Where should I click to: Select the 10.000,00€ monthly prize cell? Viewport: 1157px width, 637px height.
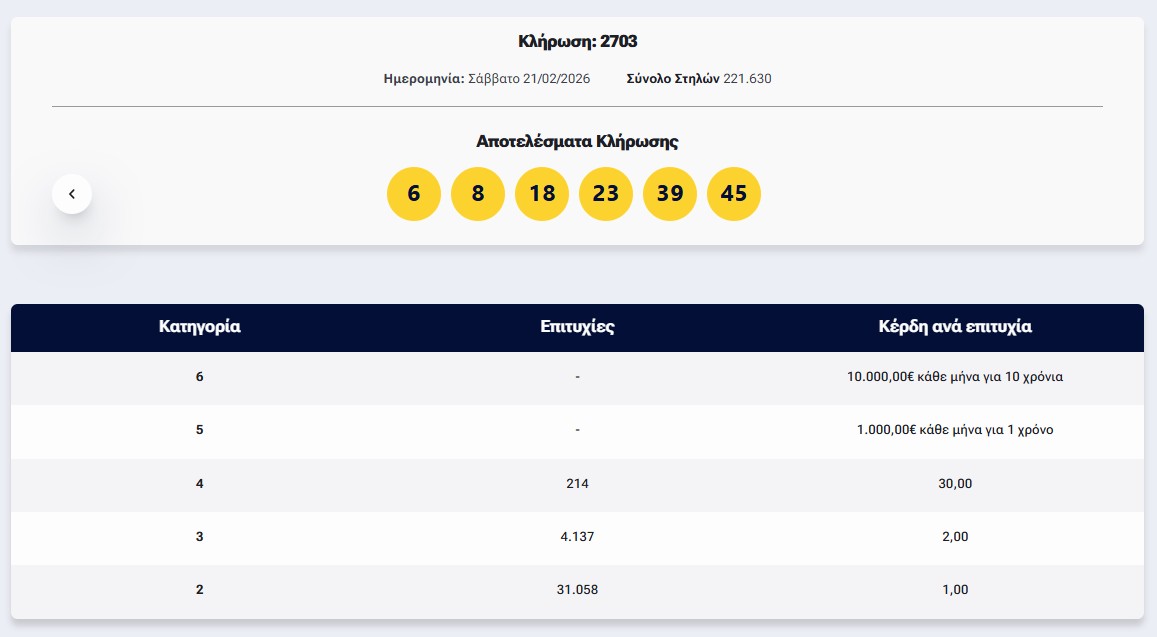[x=954, y=377]
